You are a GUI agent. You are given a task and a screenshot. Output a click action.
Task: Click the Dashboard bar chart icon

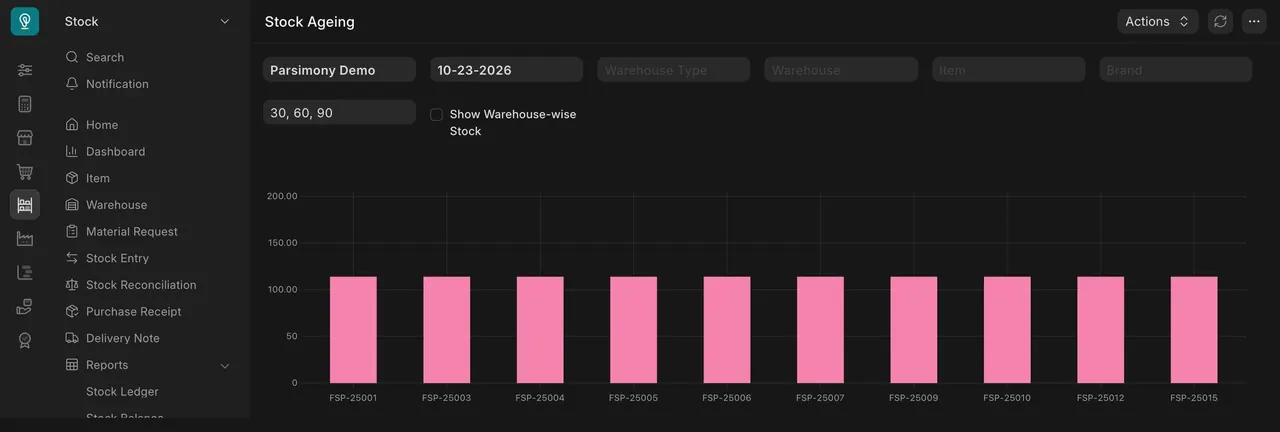(x=72, y=151)
